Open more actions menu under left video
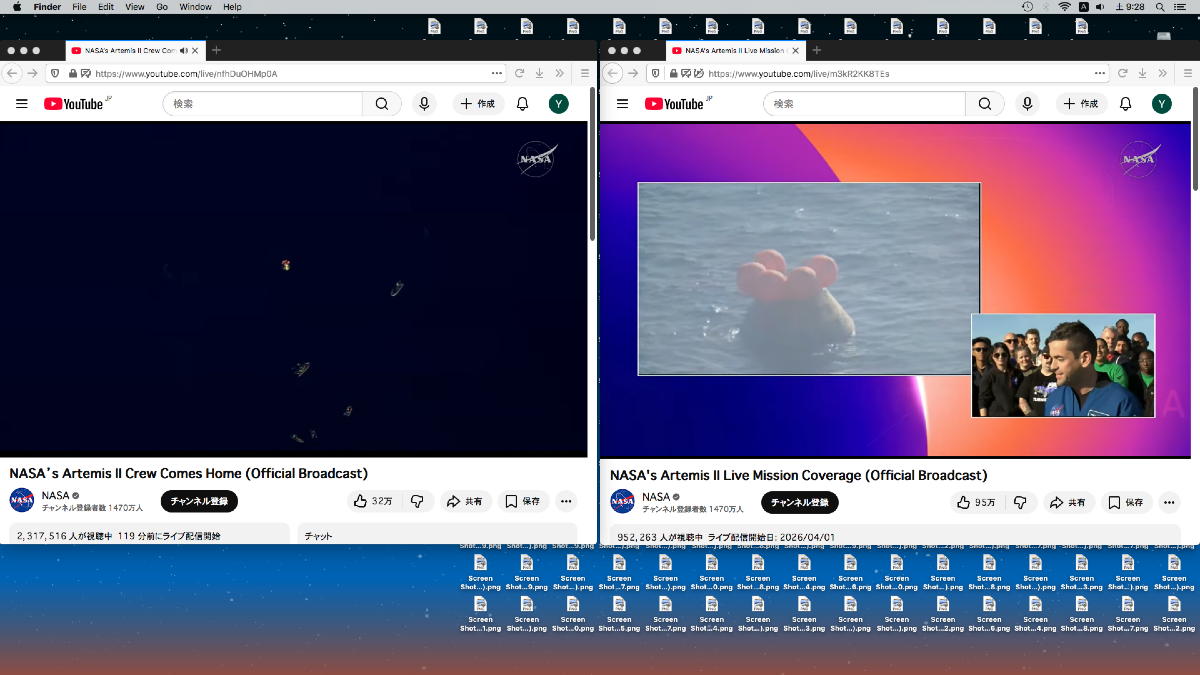Viewport: 1200px width, 675px height. point(566,501)
